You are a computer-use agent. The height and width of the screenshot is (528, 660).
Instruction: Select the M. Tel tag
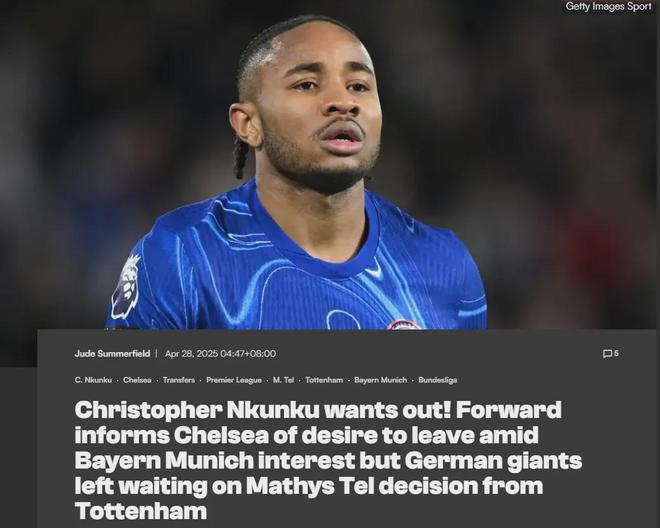coord(283,380)
